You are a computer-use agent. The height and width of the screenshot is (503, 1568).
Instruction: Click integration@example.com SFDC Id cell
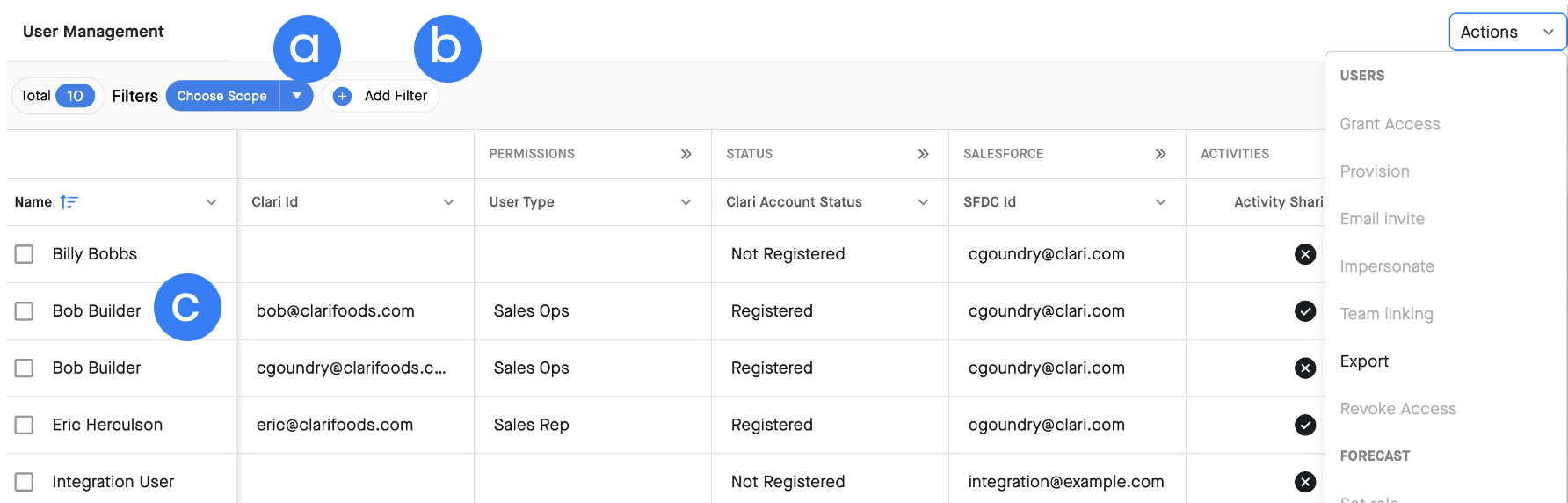tap(1066, 482)
